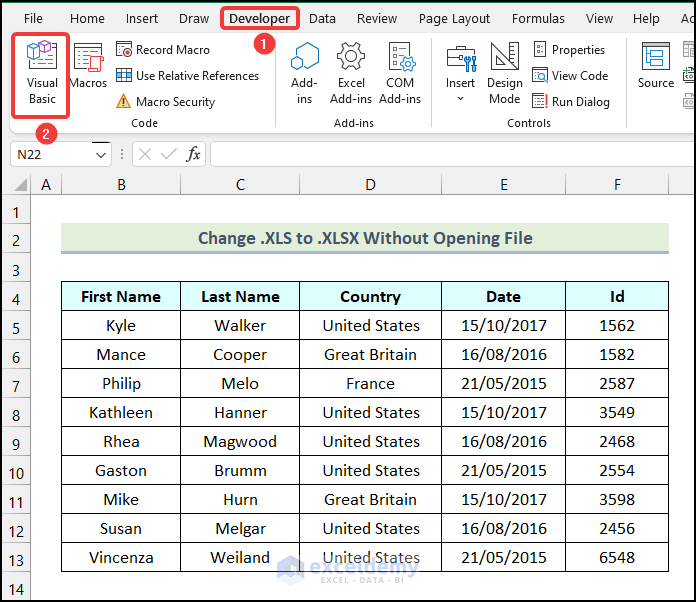The image size is (696, 602).
Task: Select the cell with Id 6548
Action: tap(617, 557)
